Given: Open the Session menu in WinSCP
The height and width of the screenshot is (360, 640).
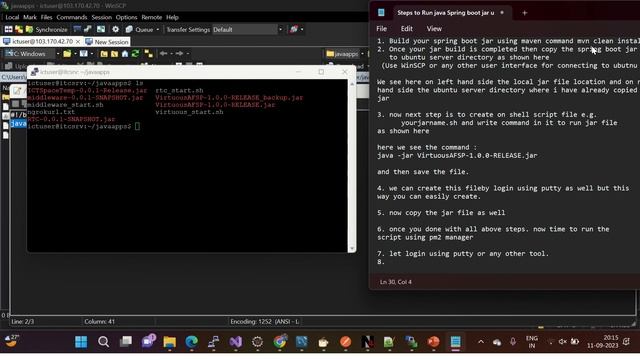Looking at the screenshot, I should (102, 17).
